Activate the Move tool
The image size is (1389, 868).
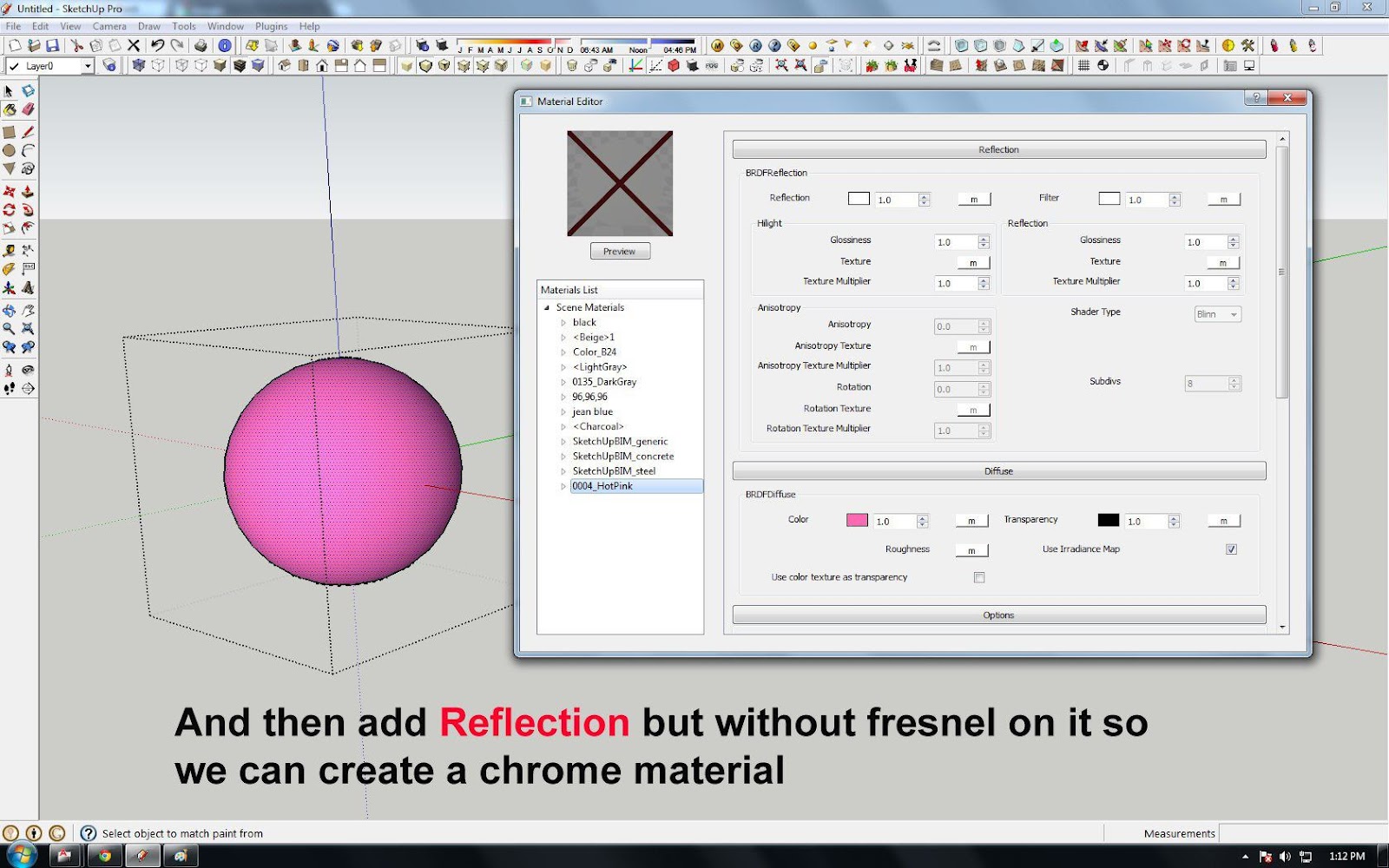coord(9,191)
